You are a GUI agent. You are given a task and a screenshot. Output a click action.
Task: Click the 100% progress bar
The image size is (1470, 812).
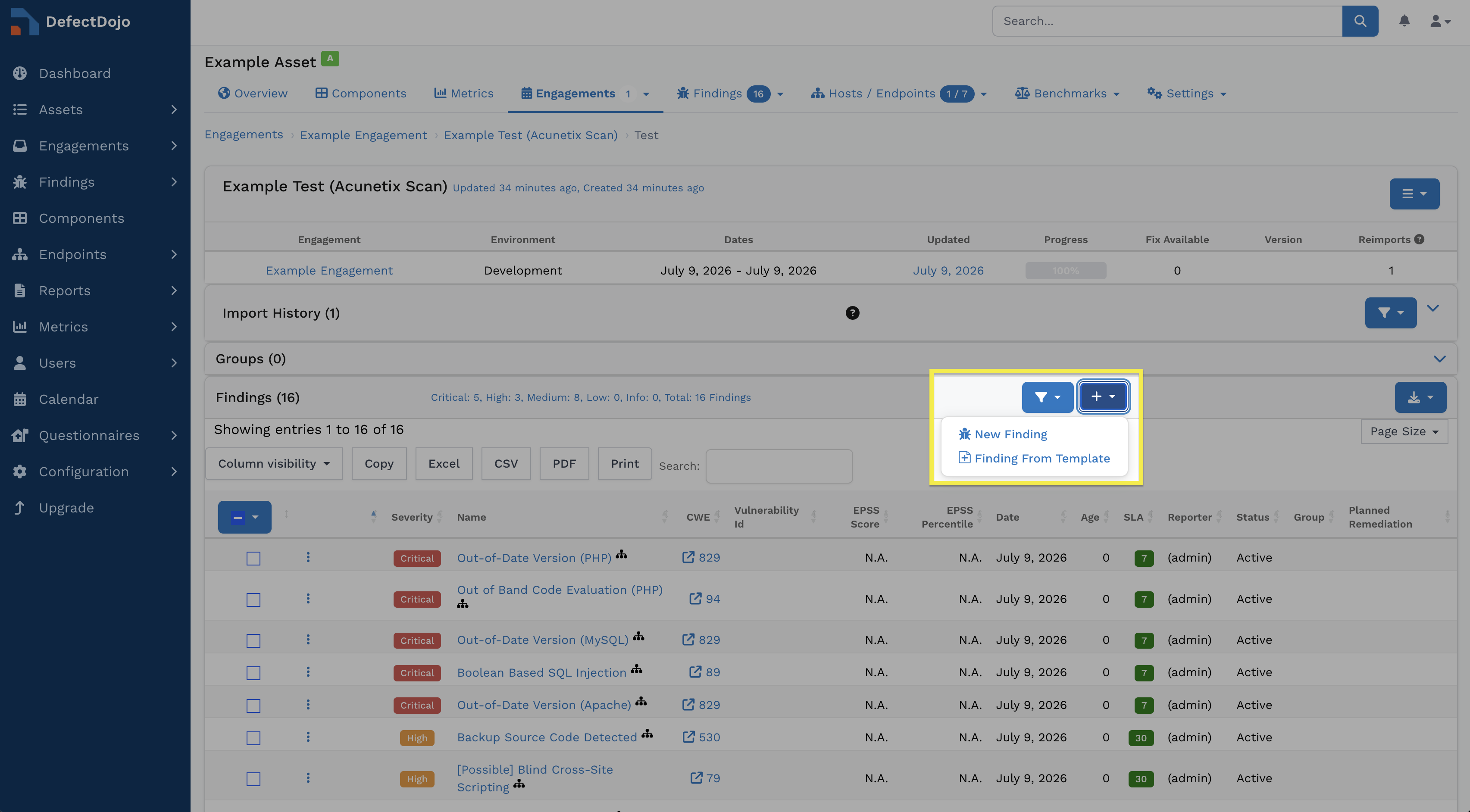tap(1065, 271)
